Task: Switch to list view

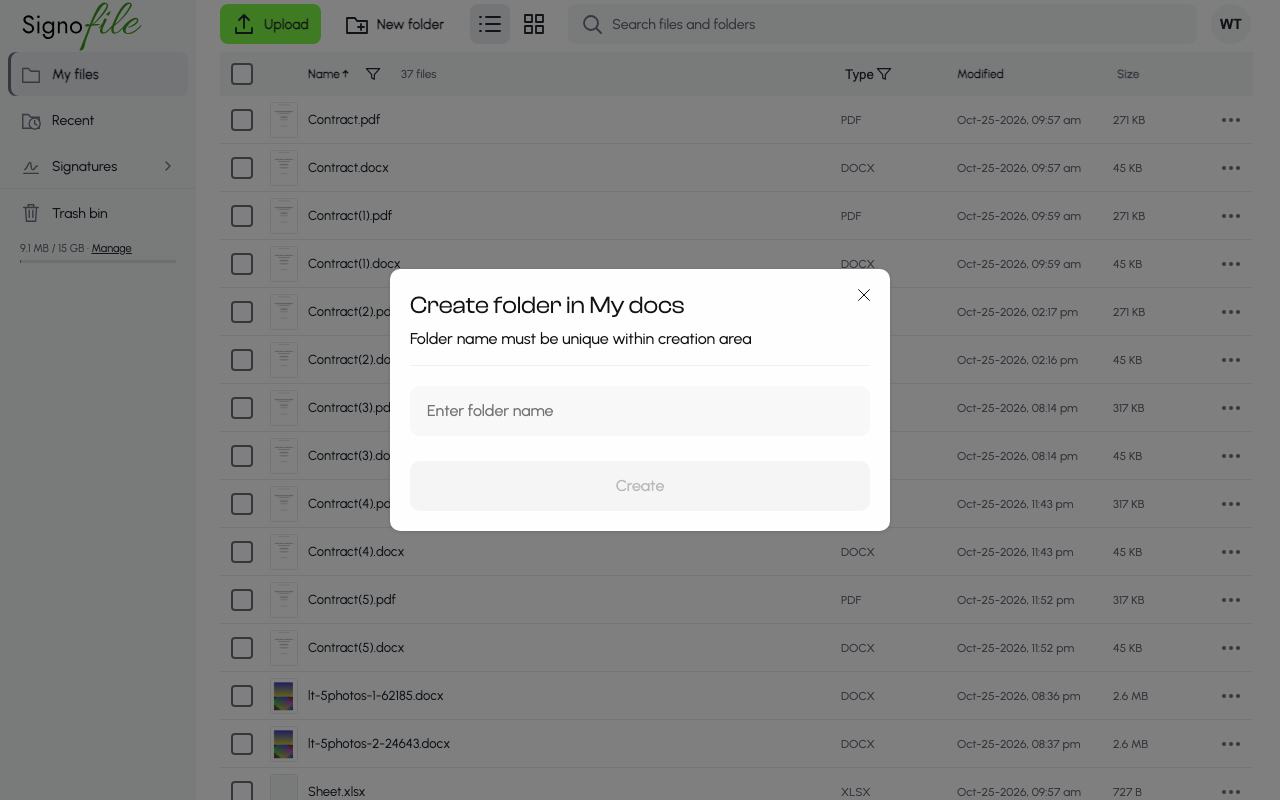Action: [x=490, y=24]
